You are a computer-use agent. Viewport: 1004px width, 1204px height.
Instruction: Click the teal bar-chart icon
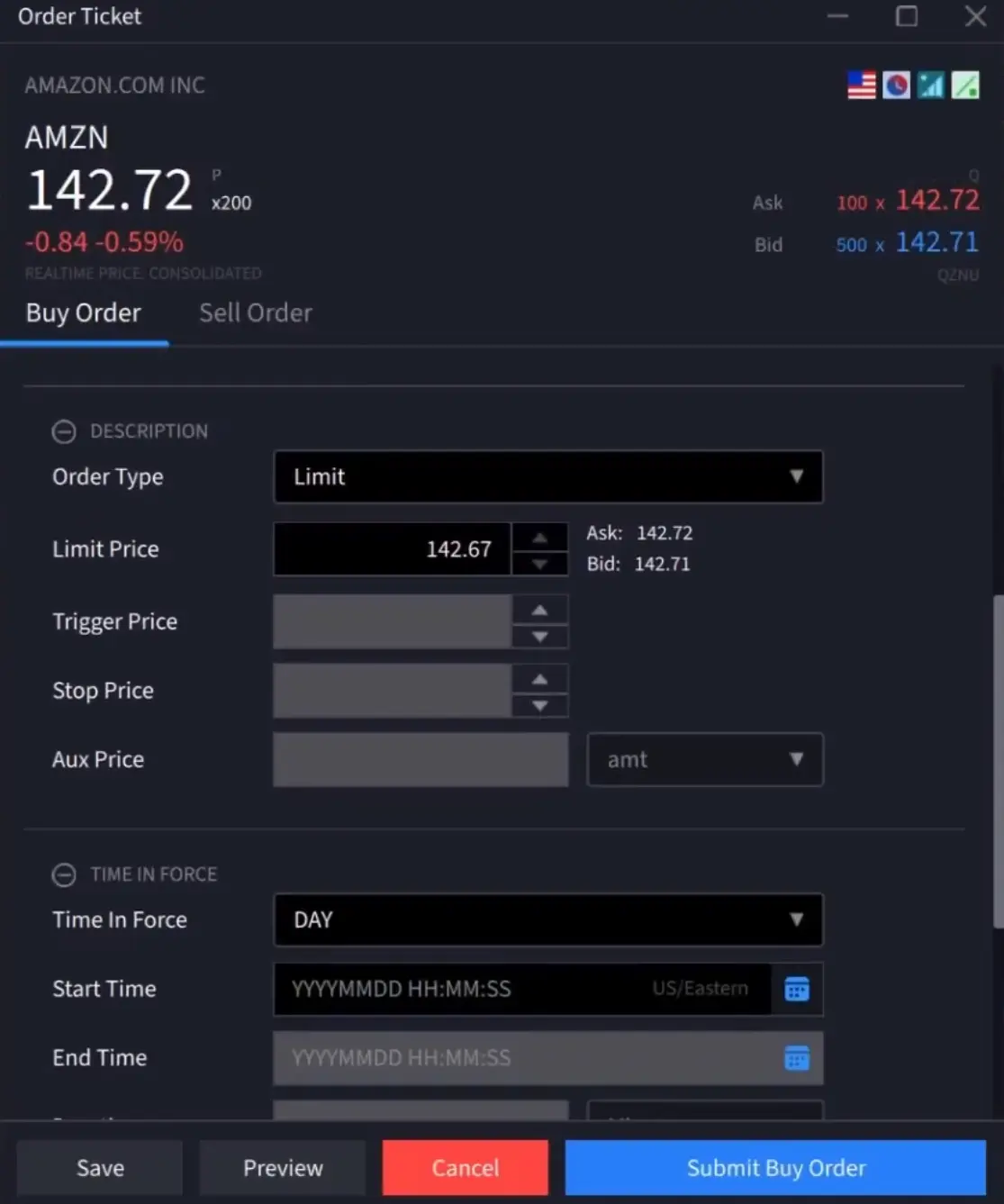[x=931, y=86]
